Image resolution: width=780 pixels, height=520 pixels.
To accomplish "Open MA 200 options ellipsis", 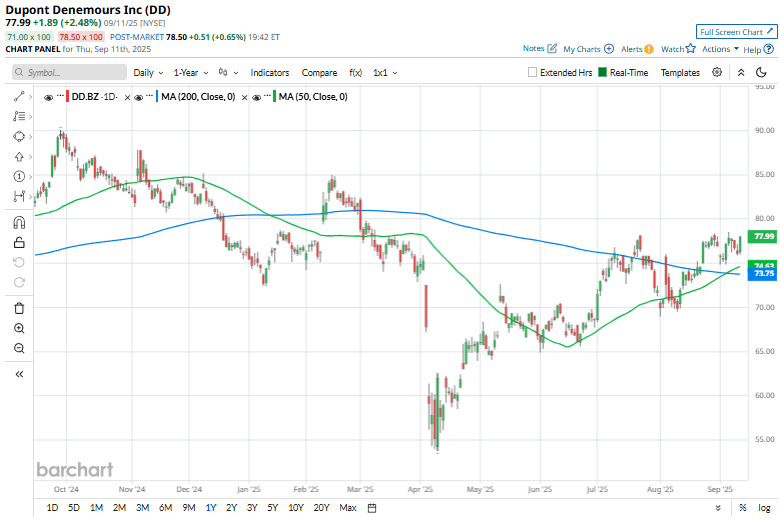I will [x=149, y=96].
